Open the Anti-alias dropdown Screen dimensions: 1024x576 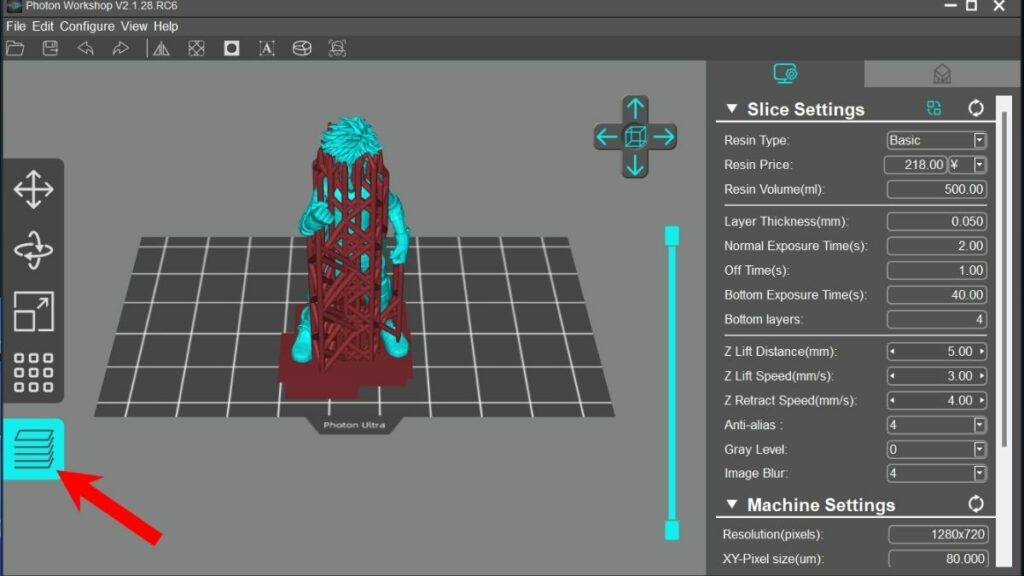click(979, 424)
